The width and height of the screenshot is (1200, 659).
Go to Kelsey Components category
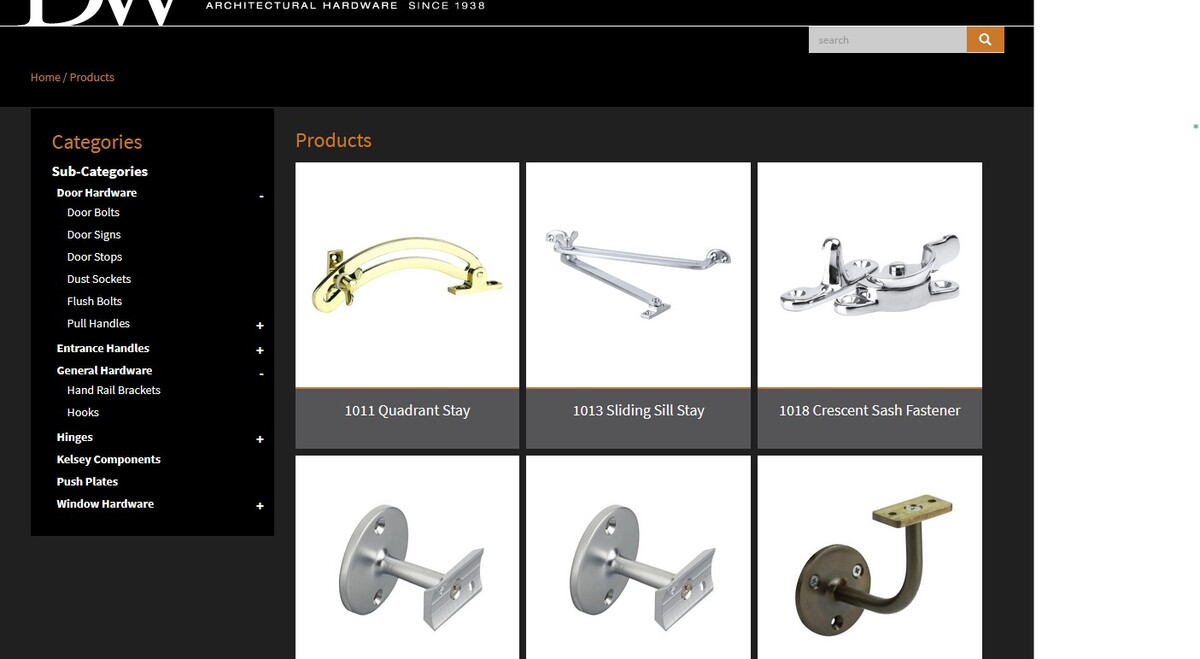click(x=108, y=459)
